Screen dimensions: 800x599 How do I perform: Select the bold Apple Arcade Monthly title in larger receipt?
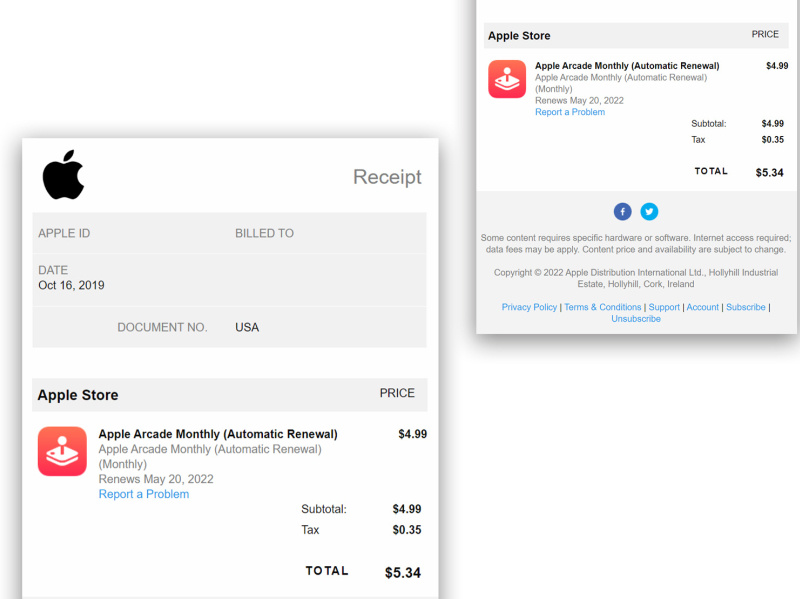tap(218, 434)
